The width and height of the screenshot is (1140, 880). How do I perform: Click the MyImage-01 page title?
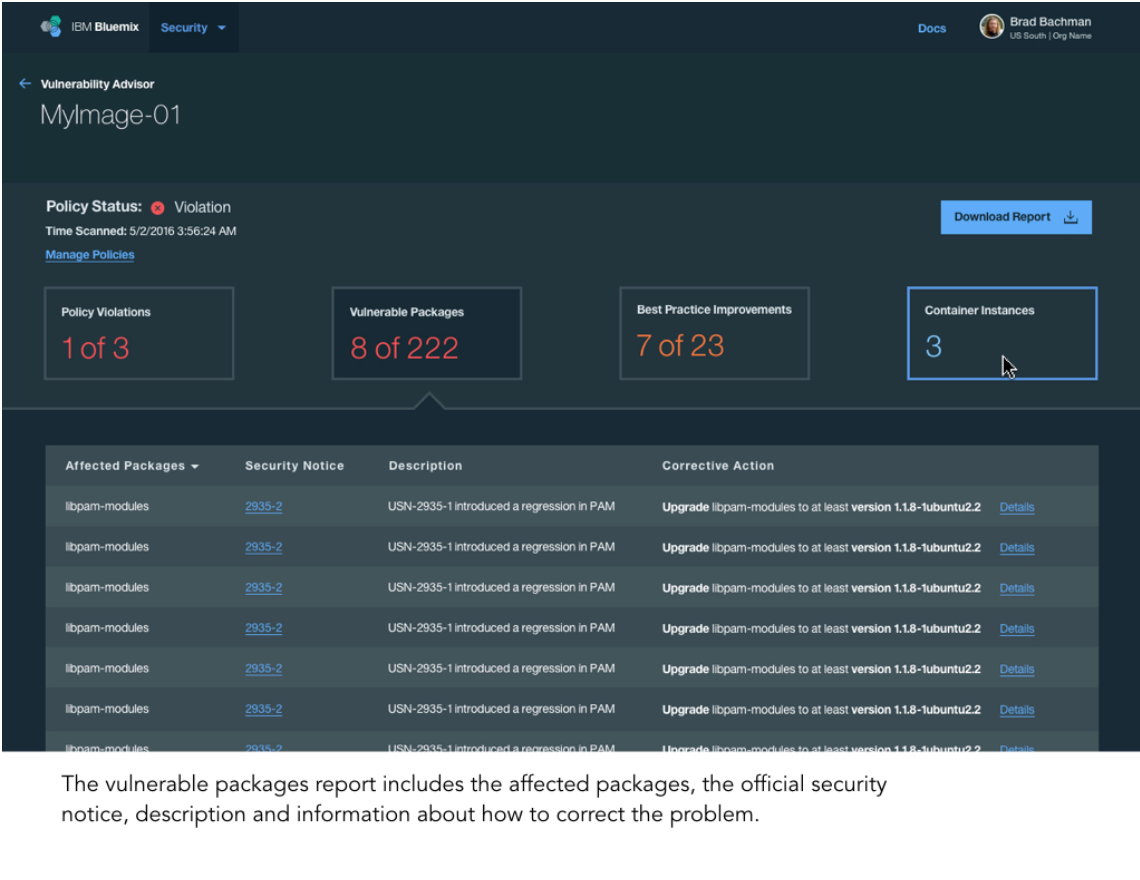[110, 115]
